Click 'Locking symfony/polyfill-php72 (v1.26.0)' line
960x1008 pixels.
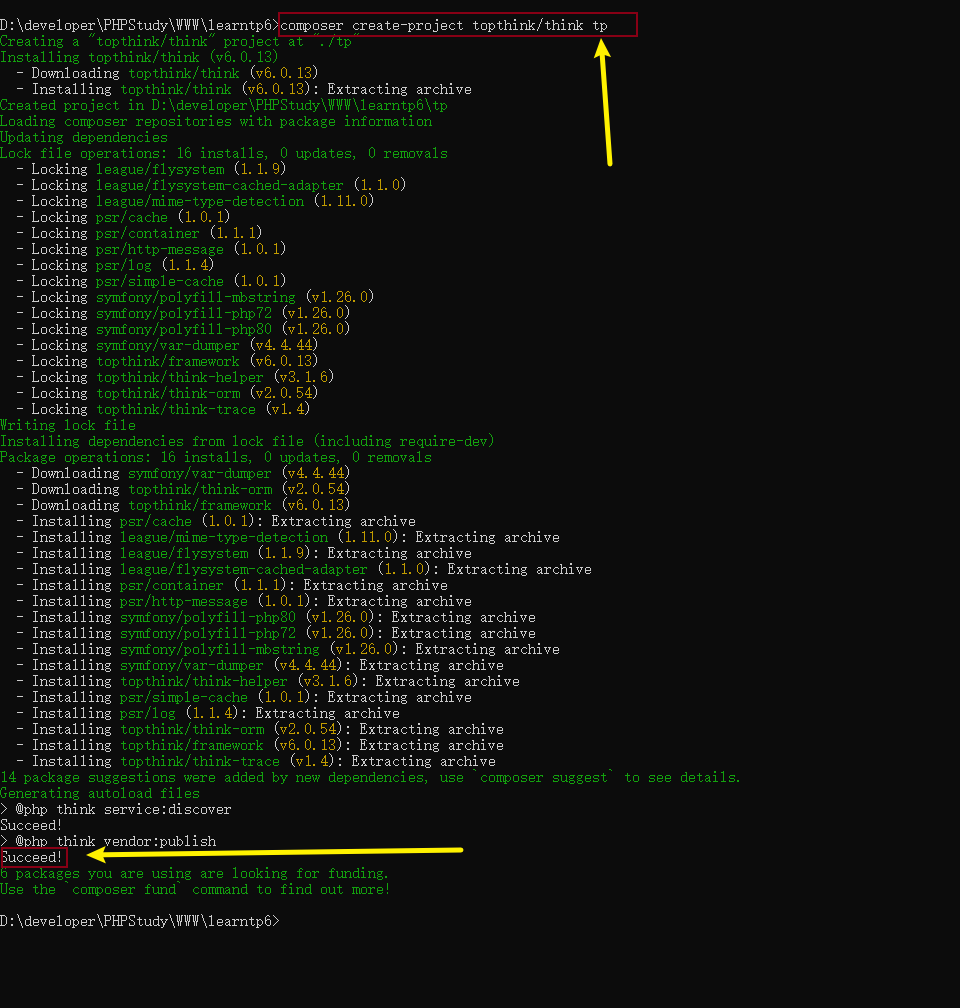click(x=183, y=314)
